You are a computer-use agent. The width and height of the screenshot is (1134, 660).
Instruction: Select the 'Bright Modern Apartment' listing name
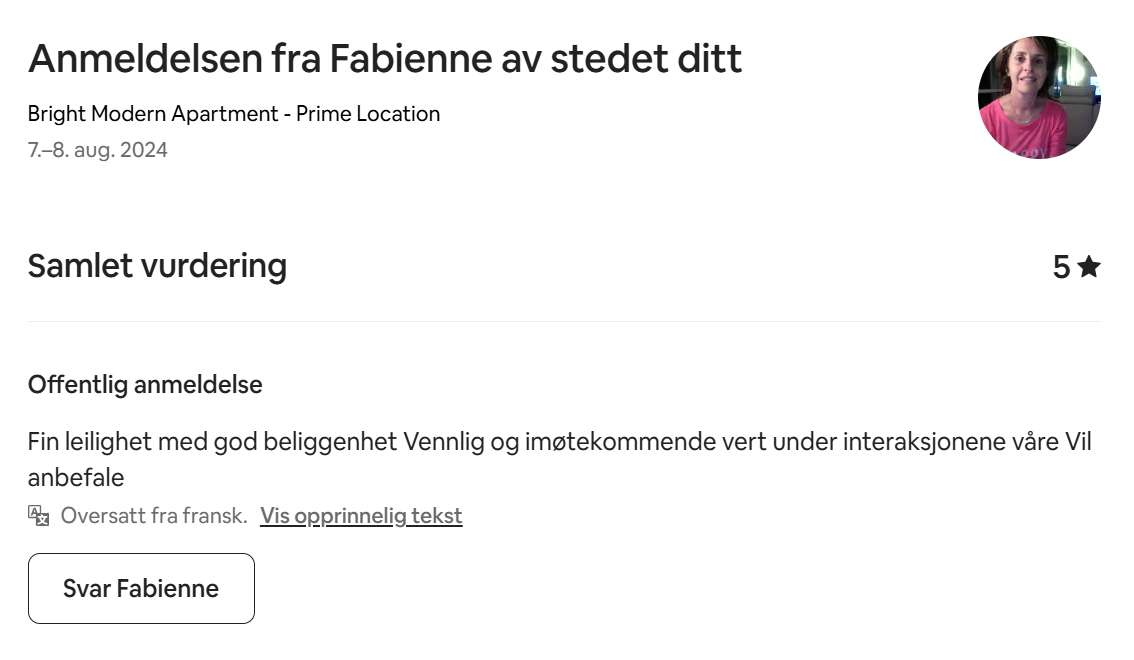(x=153, y=114)
